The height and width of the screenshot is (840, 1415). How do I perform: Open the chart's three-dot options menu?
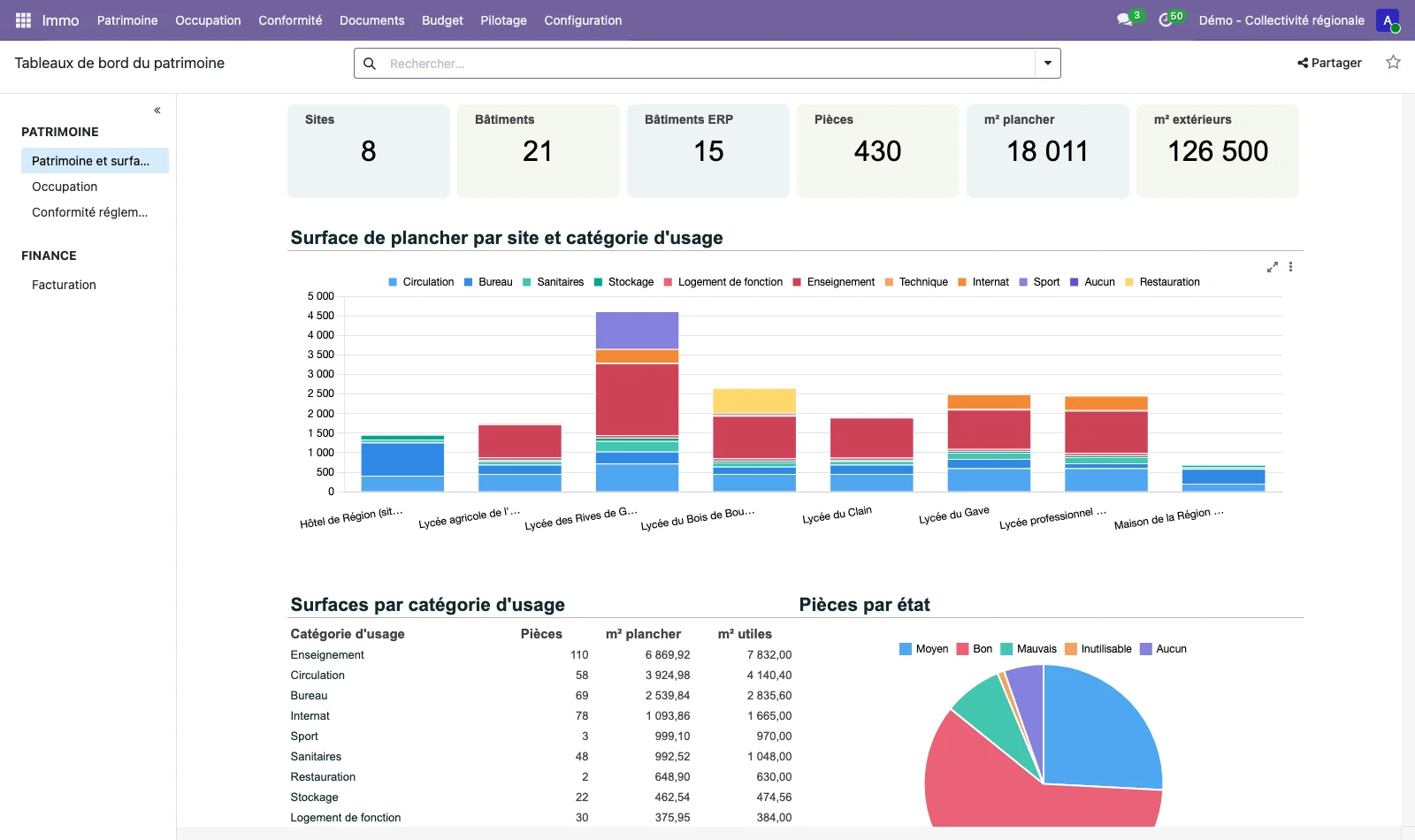coord(1291,267)
